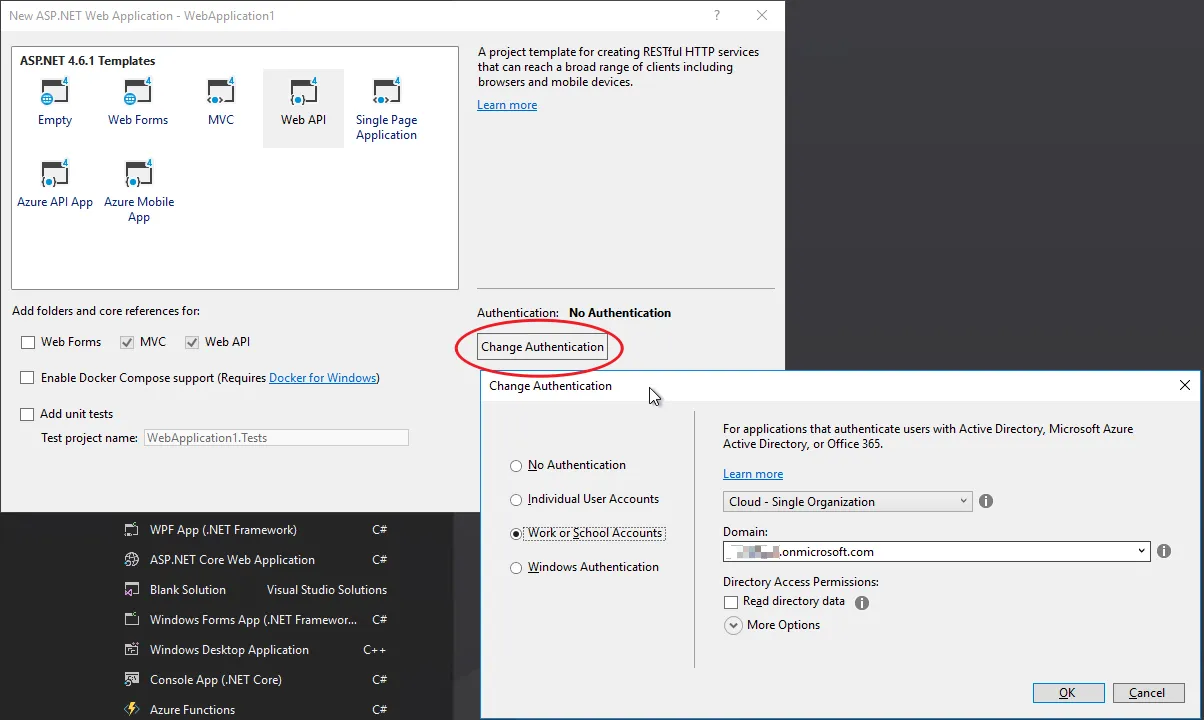Select the Empty template icon
This screenshot has height=720, width=1204.
coord(54,93)
